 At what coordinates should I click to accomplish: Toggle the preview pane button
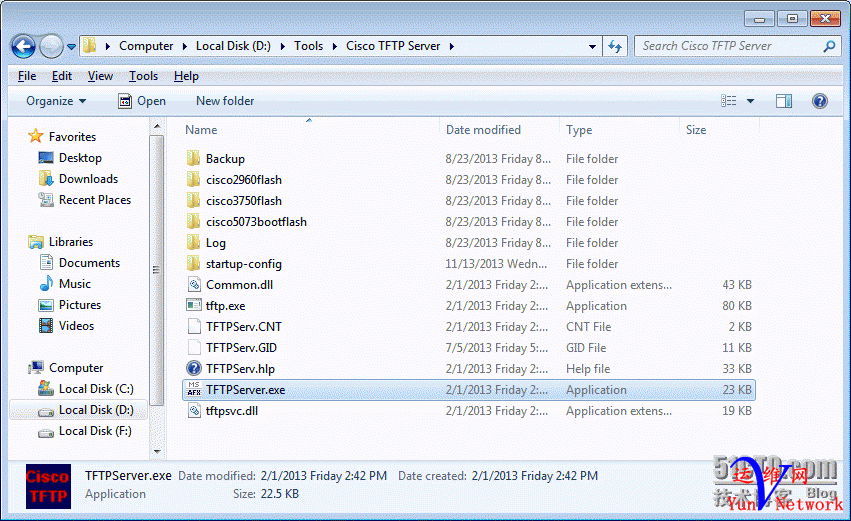click(x=784, y=101)
